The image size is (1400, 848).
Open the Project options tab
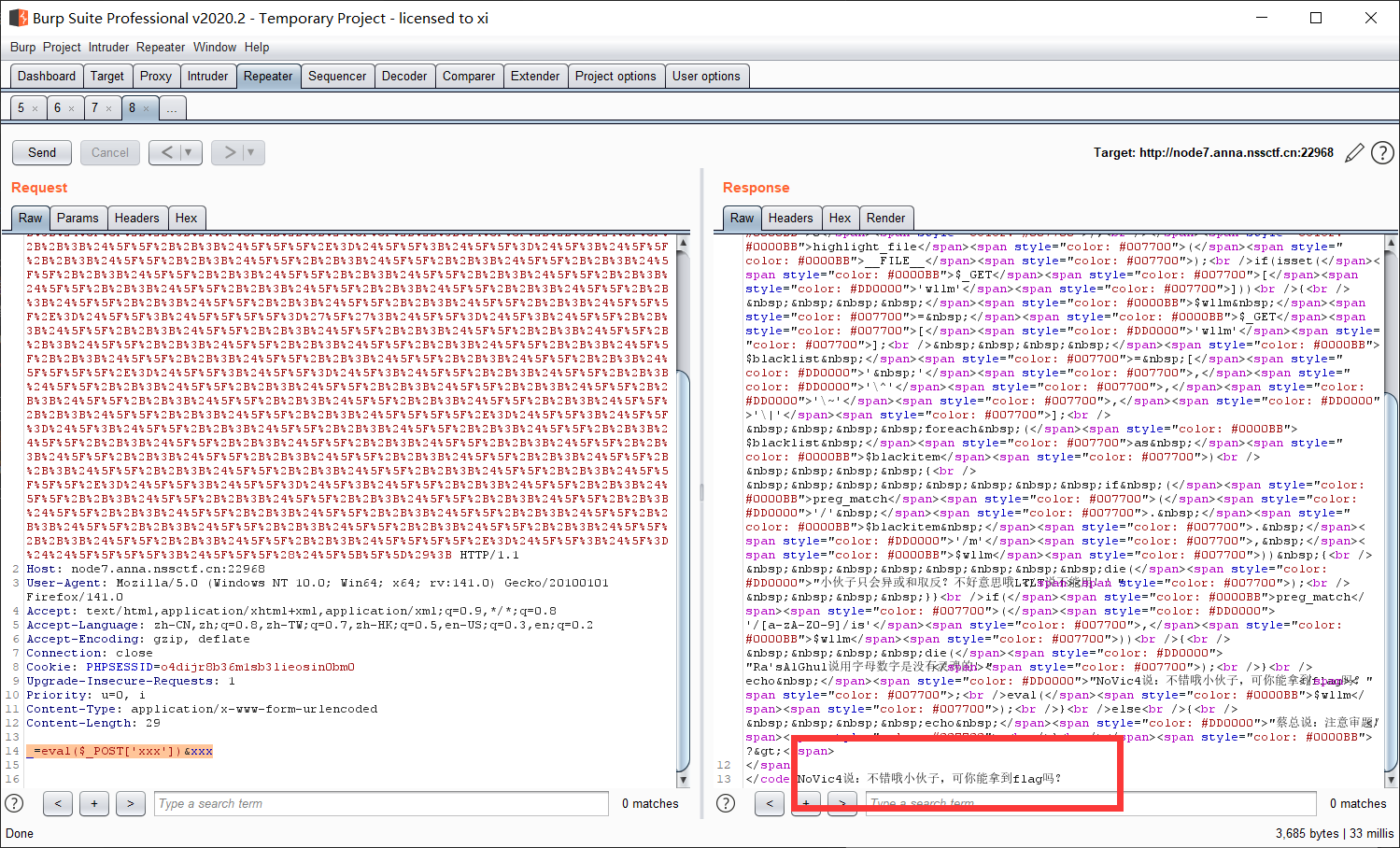pos(615,77)
